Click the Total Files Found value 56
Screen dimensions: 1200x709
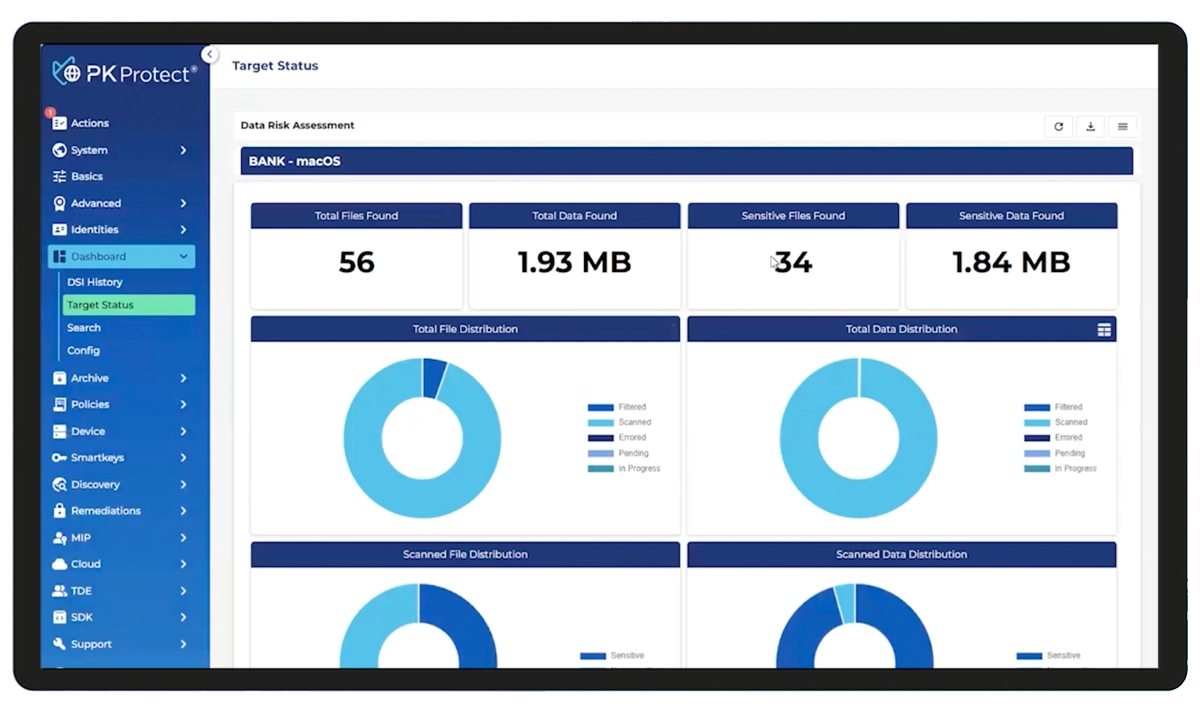pyautogui.click(x=357, y=263)
